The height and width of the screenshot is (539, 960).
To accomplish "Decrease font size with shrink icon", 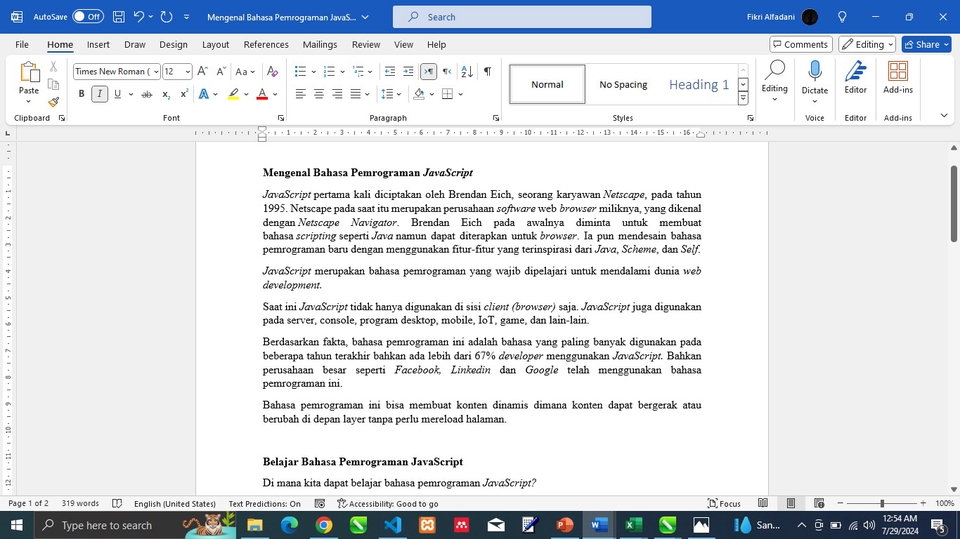I will (x=221, y=71).
